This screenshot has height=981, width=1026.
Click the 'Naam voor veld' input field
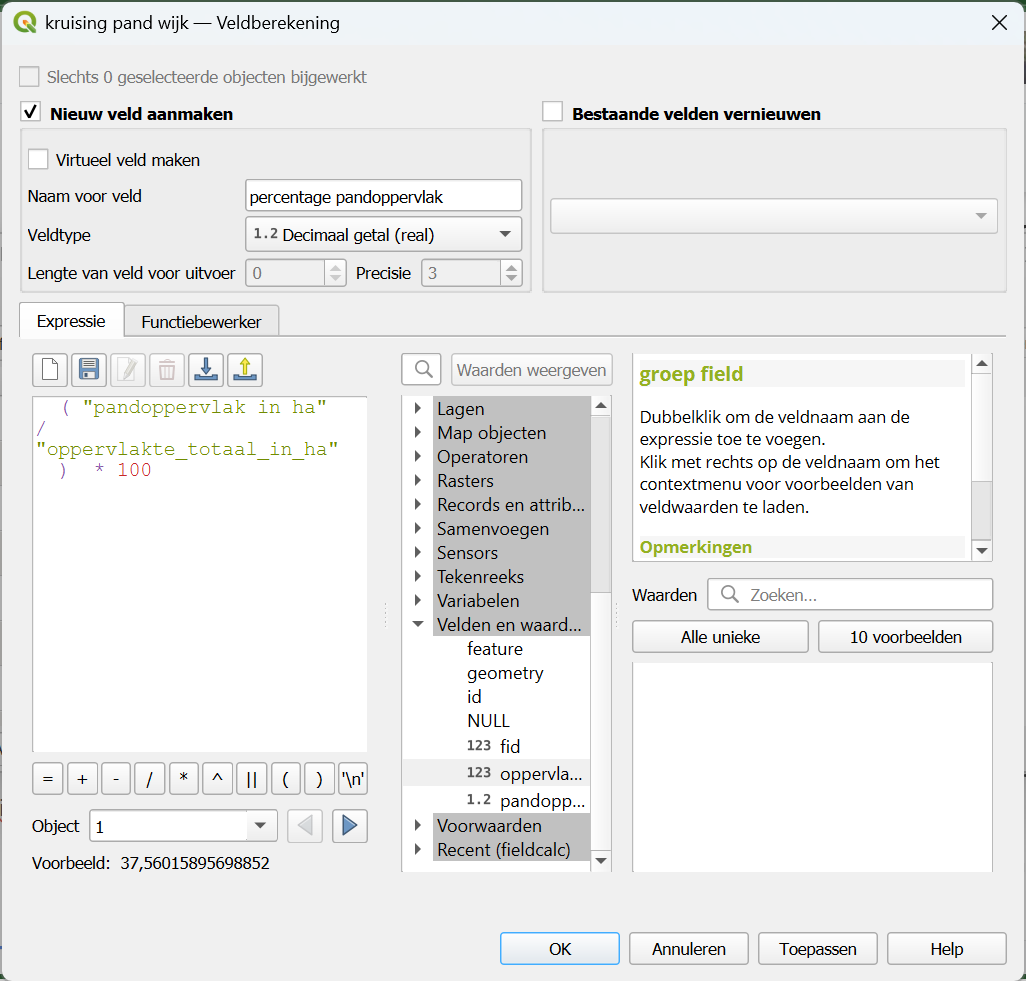click(383, 197)
